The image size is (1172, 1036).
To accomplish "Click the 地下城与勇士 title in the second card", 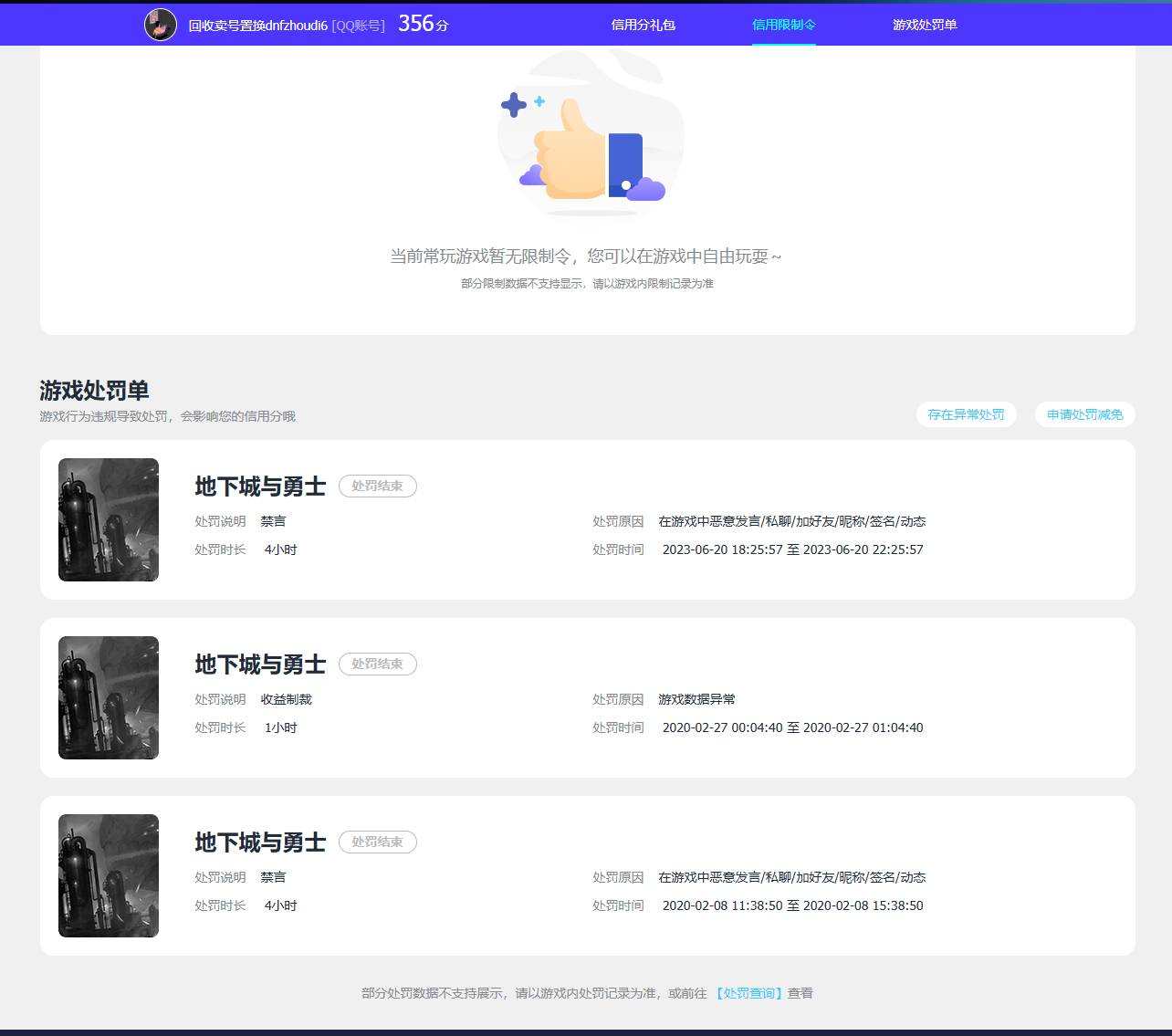I will coord(260,665).
